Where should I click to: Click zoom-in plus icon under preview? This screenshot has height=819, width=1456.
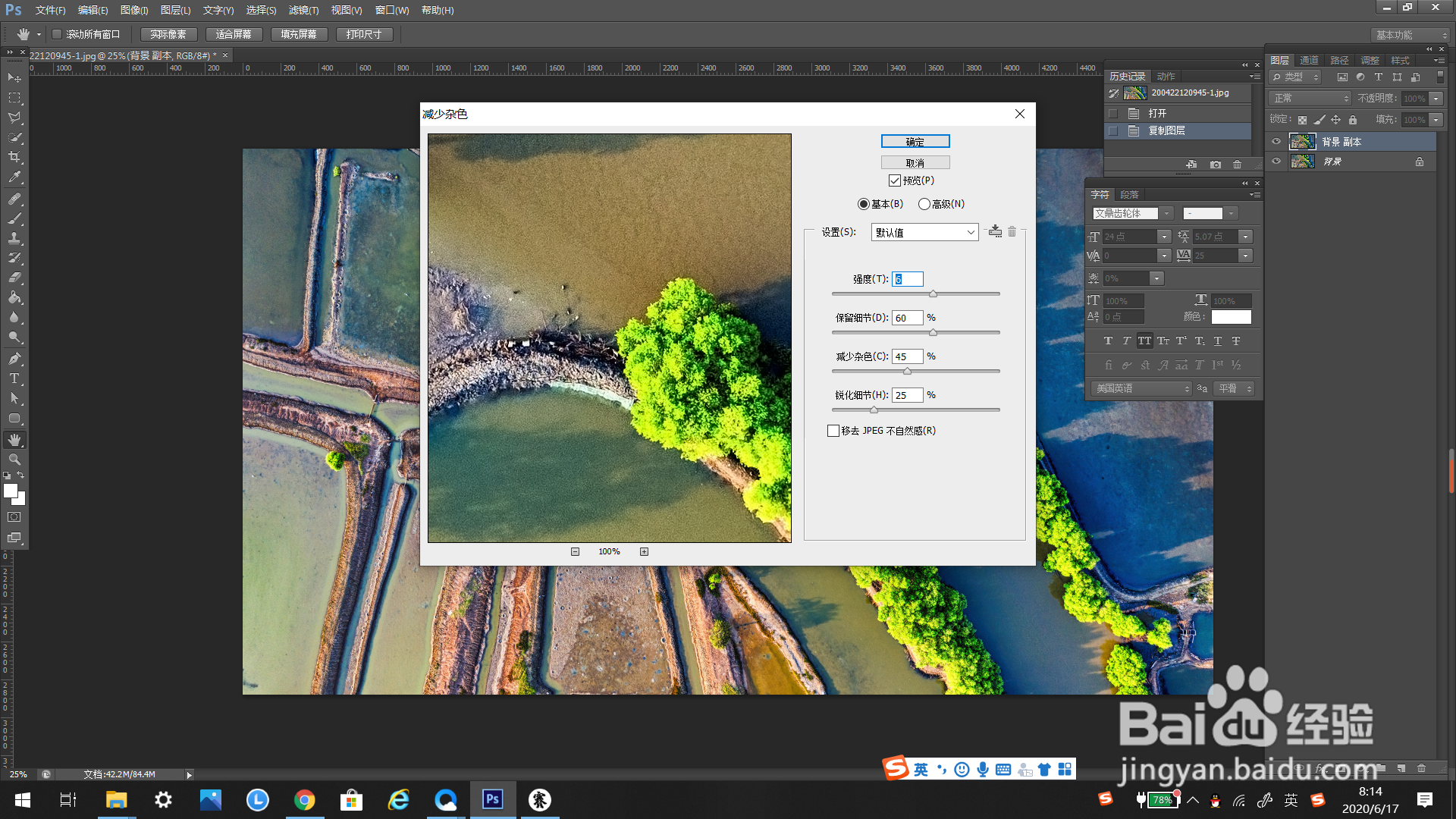[x=644, y=552]
